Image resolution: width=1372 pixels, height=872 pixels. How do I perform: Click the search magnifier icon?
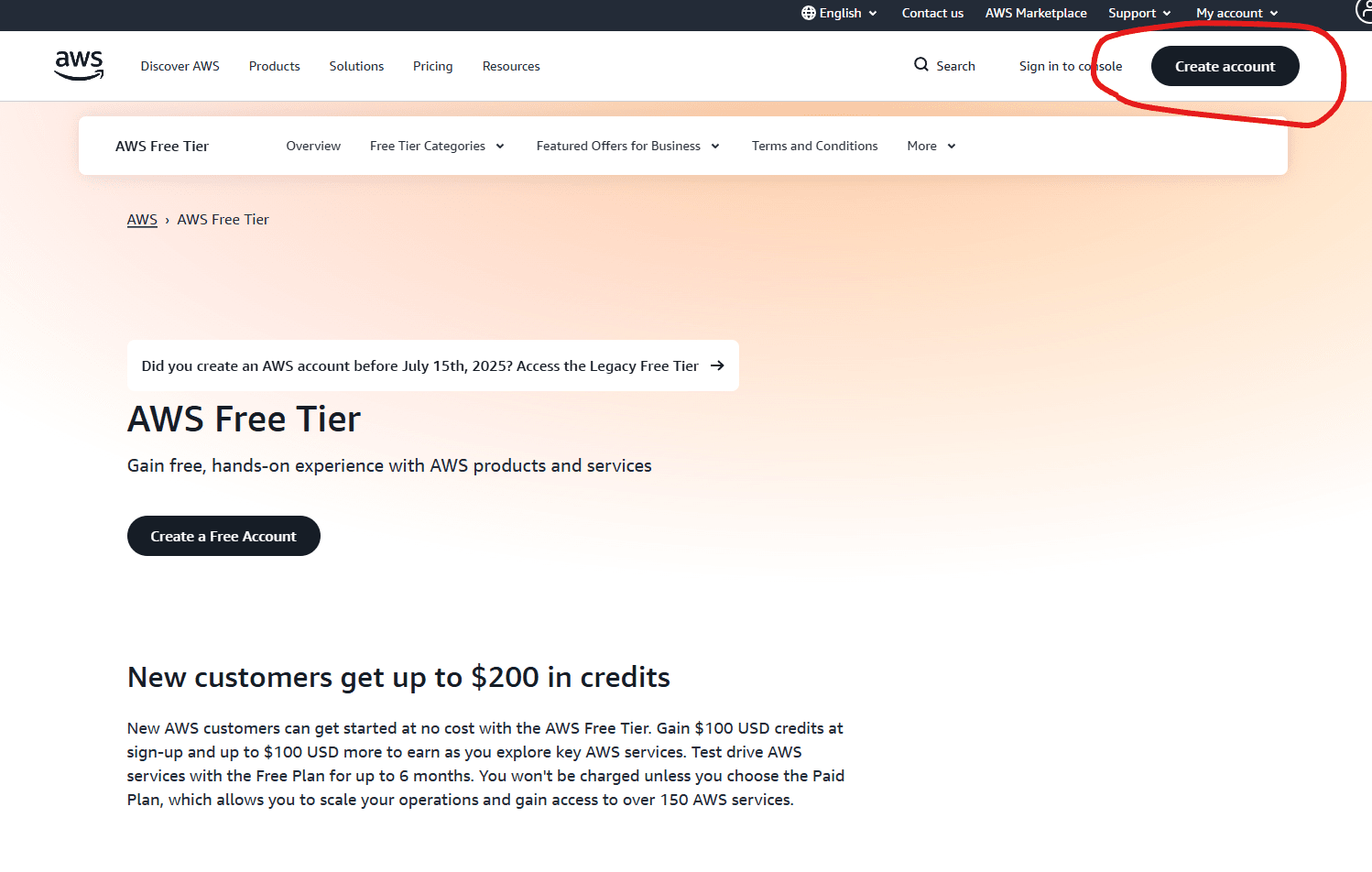920,64
